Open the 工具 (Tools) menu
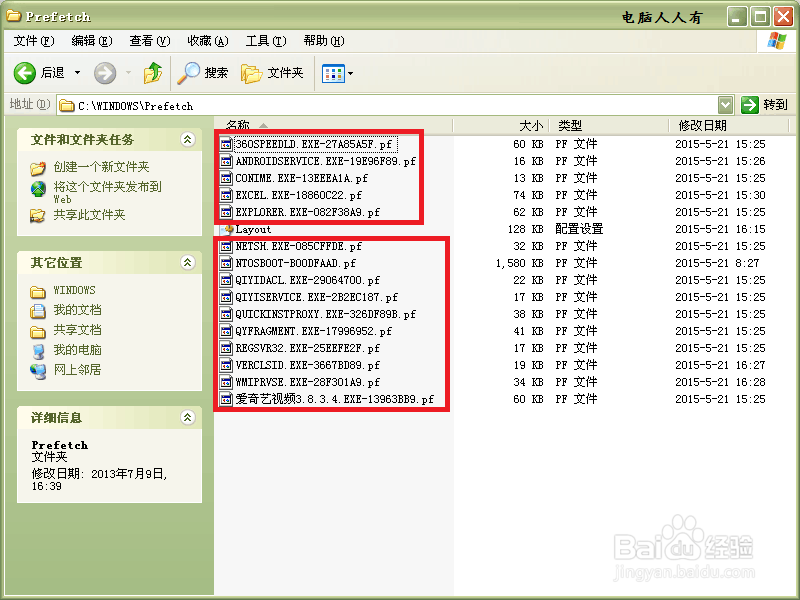This screenshot has width=800, height=600. (x=262, y=40)
